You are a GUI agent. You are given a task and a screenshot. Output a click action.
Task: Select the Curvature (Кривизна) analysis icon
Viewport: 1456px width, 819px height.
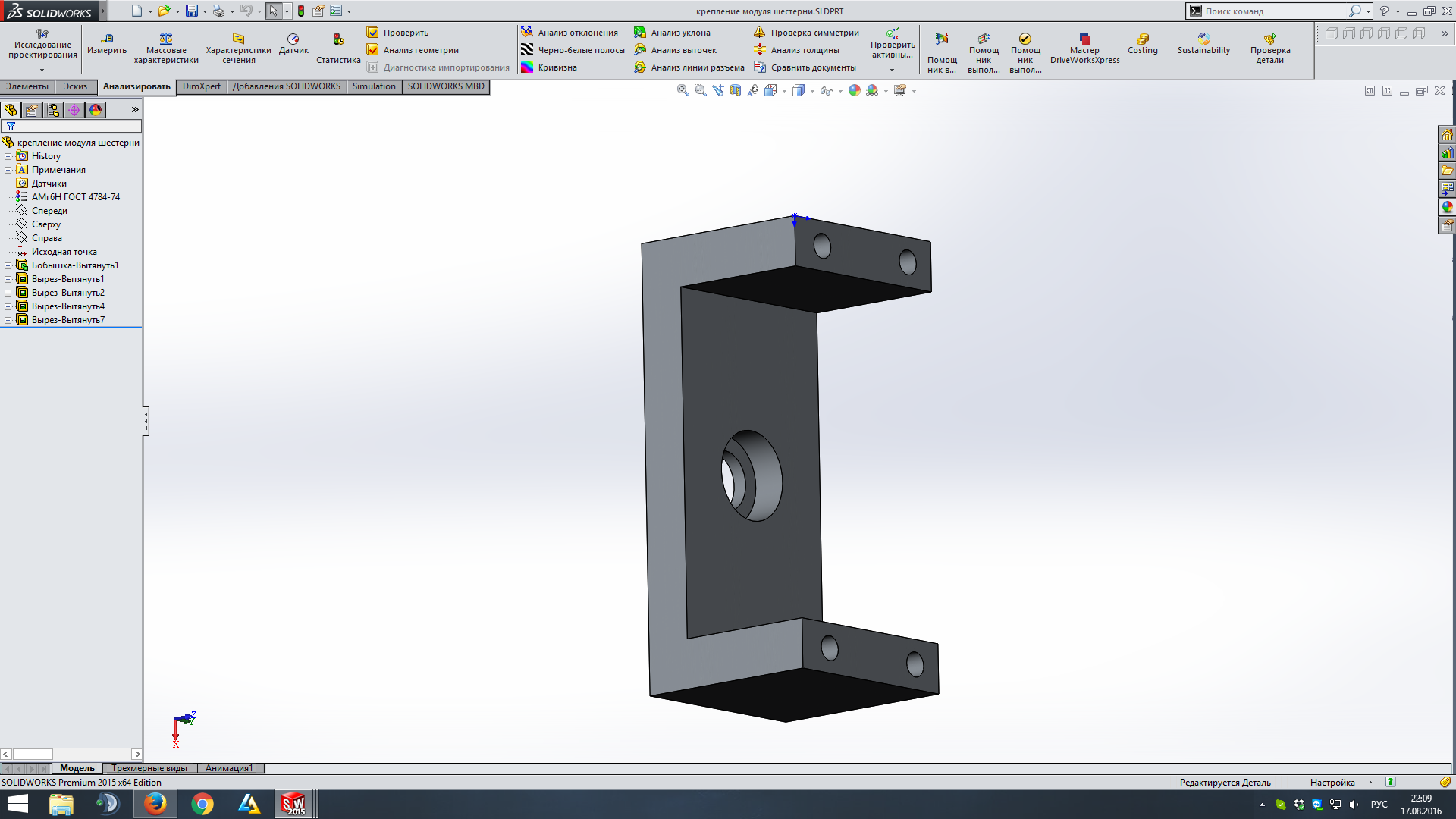pos(527,67)
